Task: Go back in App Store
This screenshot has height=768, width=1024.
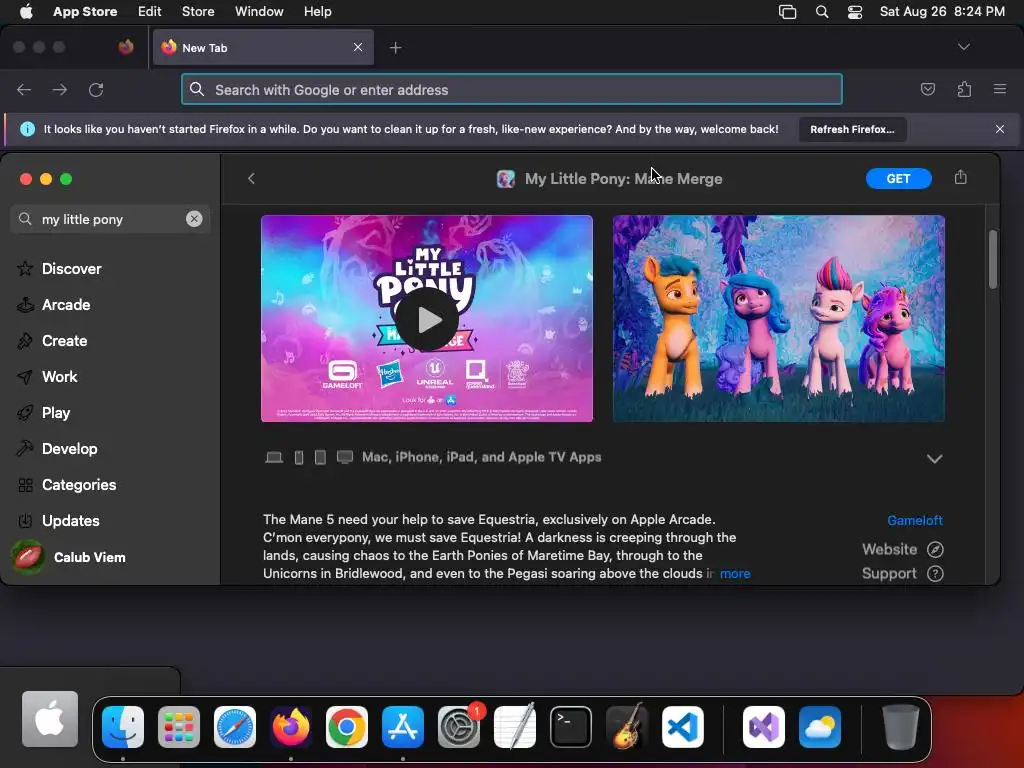Action: coord(251,178)
